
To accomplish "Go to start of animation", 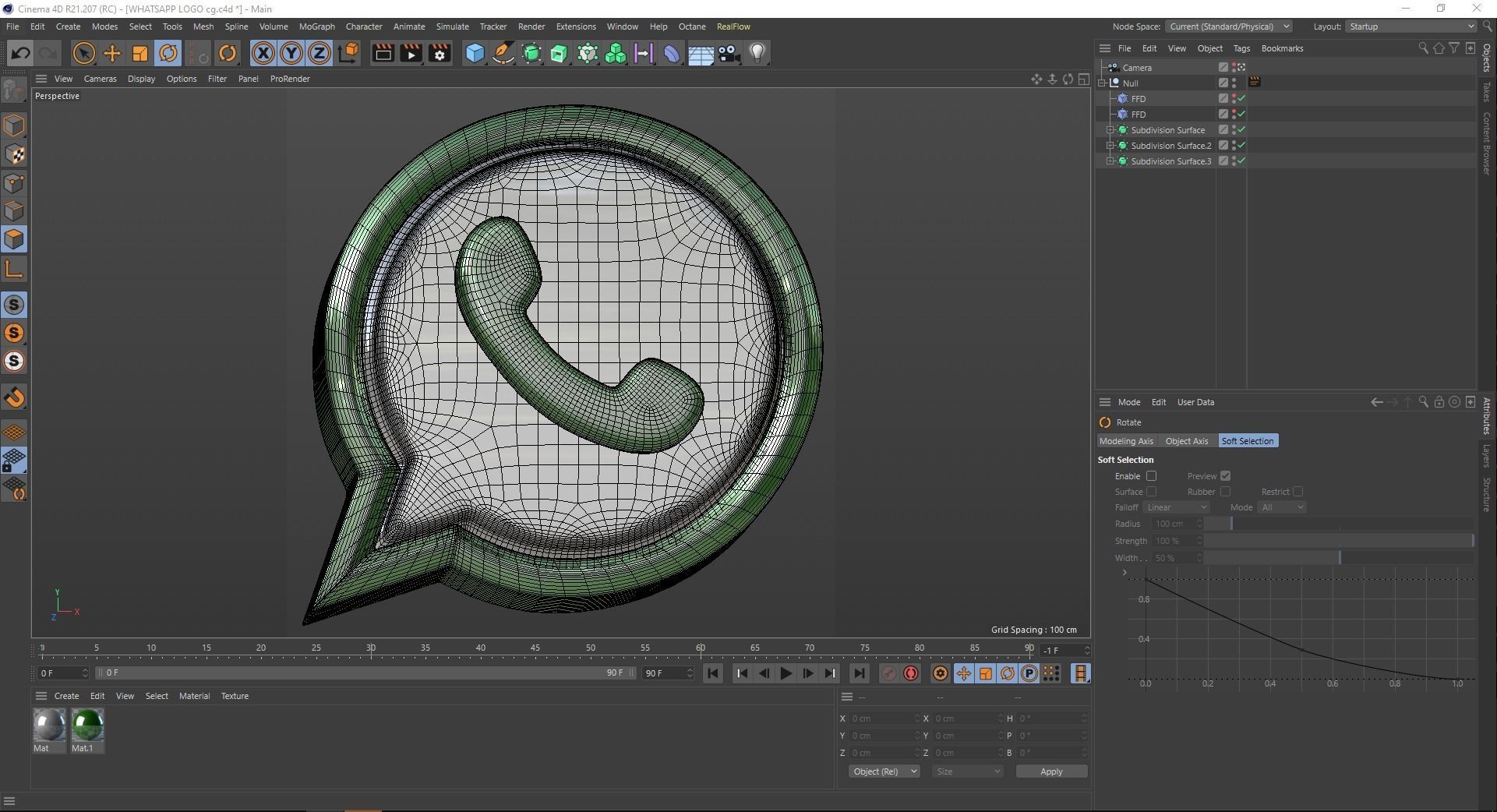I will click(x=713, y=673).
